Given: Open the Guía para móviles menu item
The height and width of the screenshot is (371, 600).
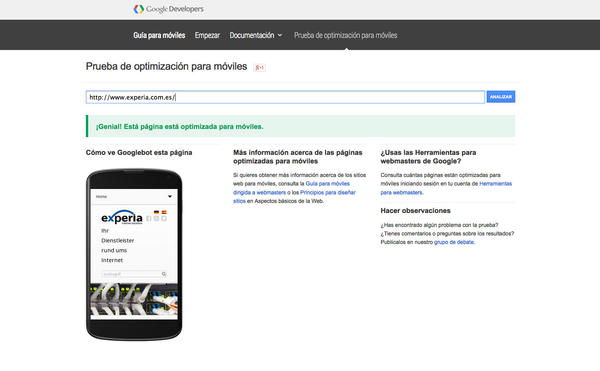Looking at the screenshot, I should (x=159, y=35).
